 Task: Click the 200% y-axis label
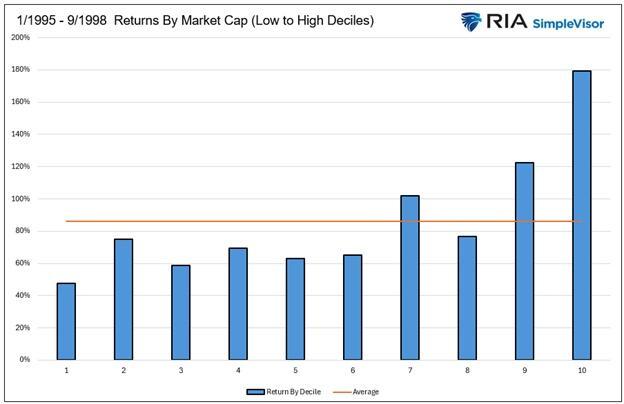point(20,37)
